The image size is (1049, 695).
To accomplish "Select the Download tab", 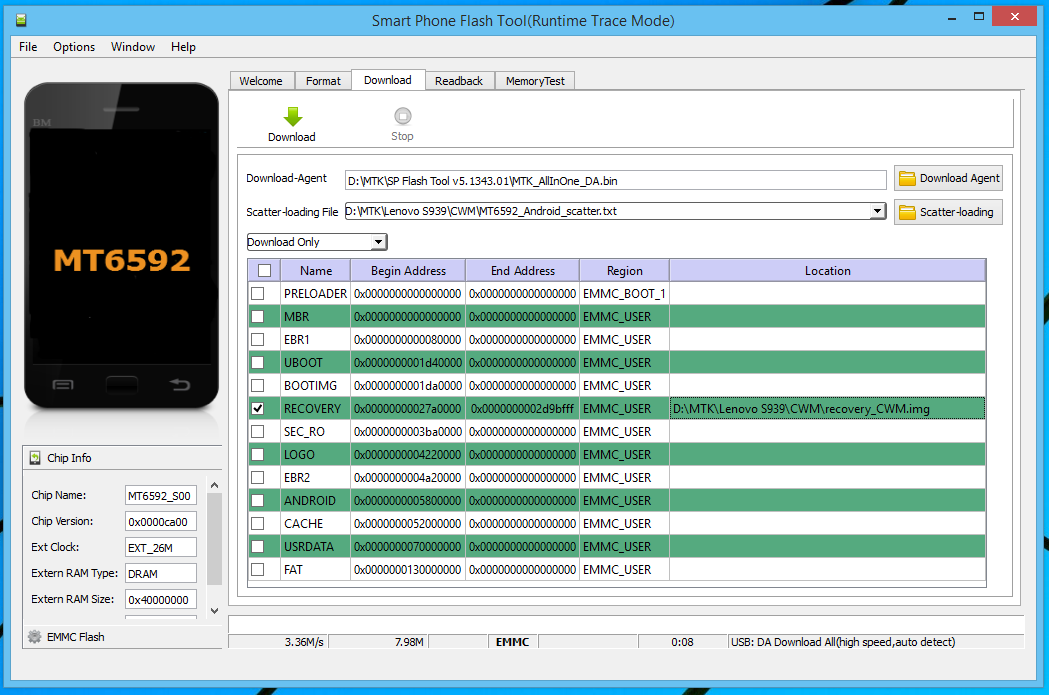I will [x=388, y=80].
